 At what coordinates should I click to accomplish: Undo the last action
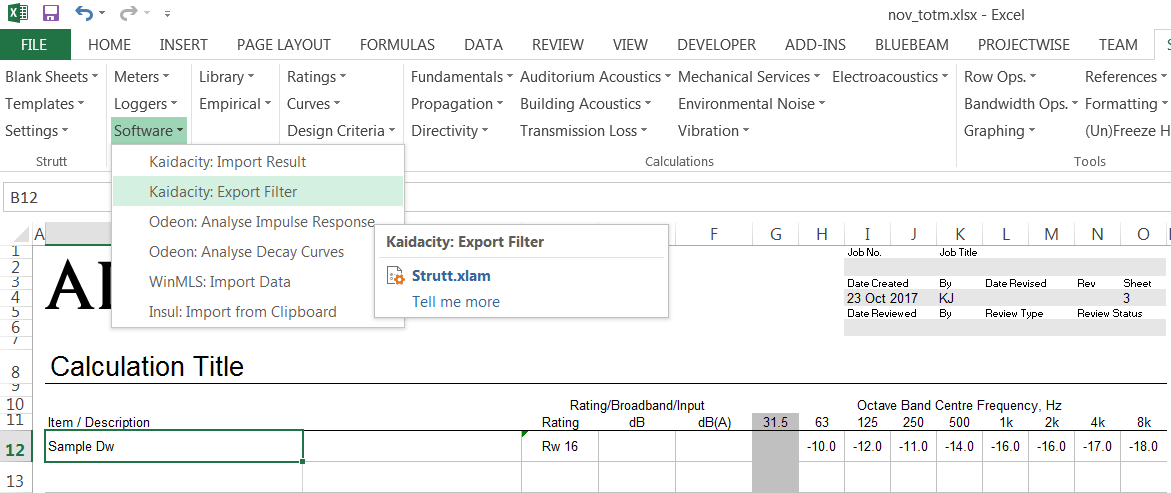84,13
